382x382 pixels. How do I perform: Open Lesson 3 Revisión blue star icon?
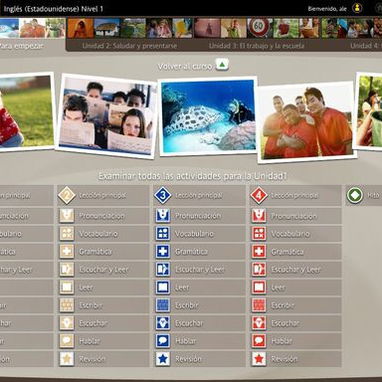tap(163, 359)
